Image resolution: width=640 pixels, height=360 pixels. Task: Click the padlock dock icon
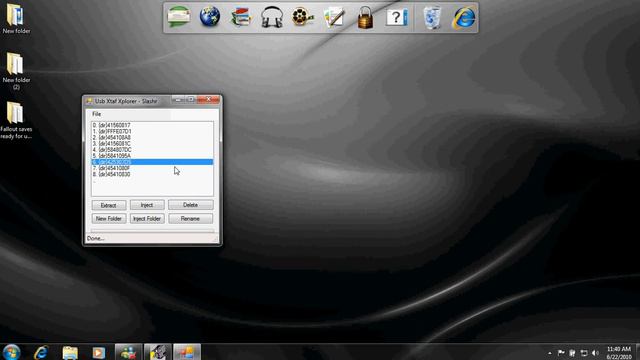click(x=365, y=18)
